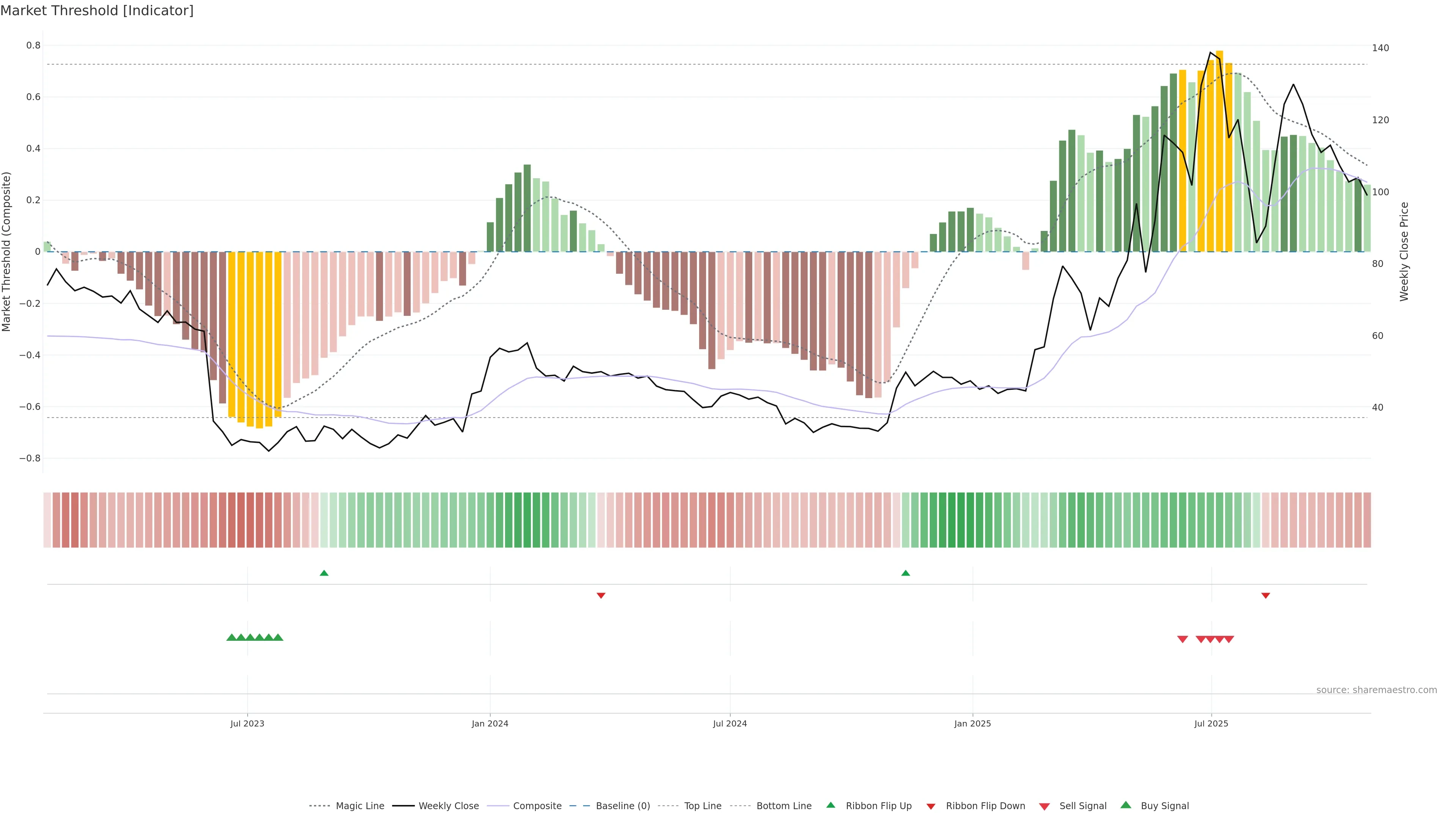This screenshot has width=1456, height=819.
Task: Click the green Ribbon Flip Up legend triangle
Action: click(x=830, y=805)
